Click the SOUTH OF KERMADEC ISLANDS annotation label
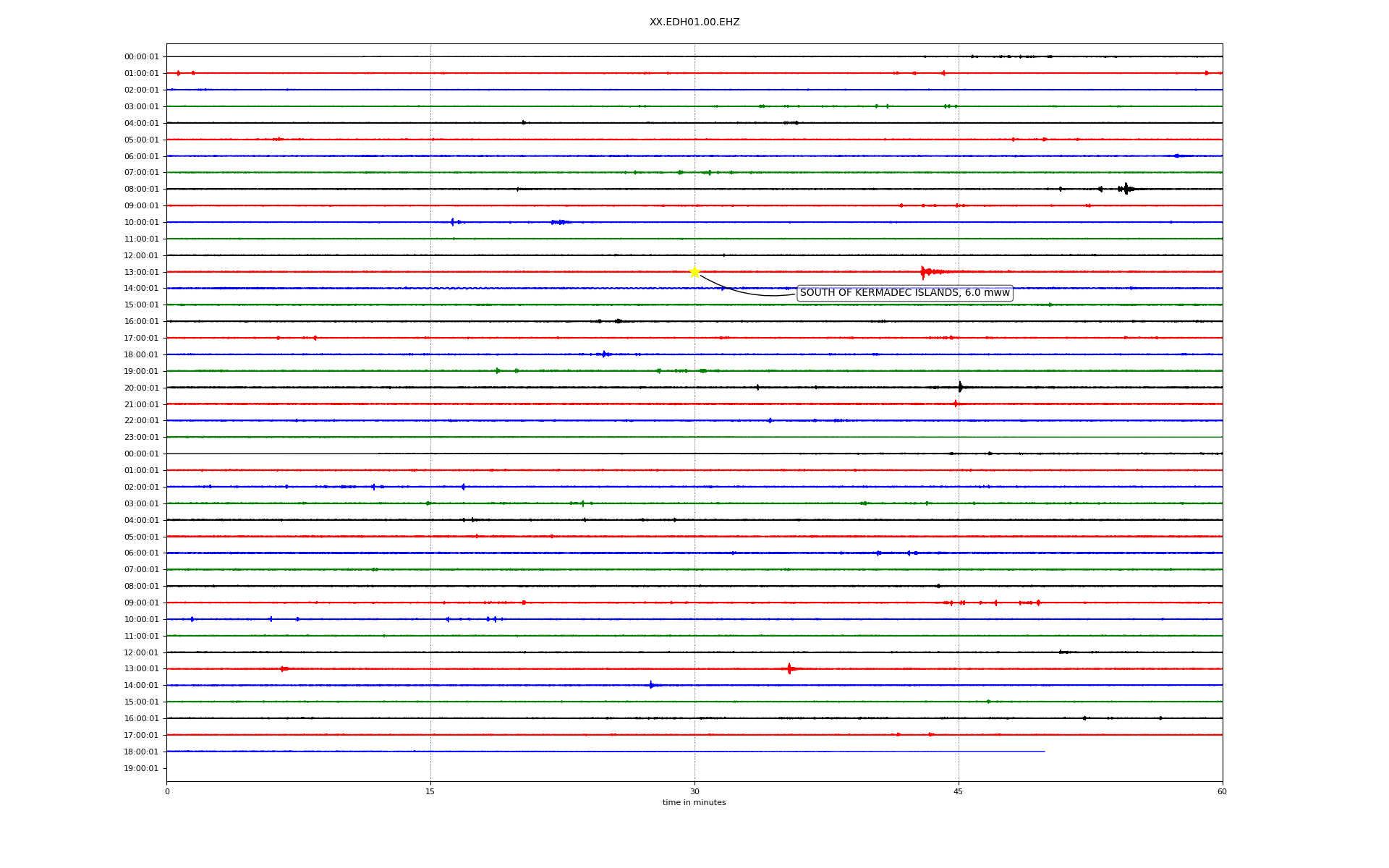The width and height of the screenshot is (1389, 868). click(904, 293)
